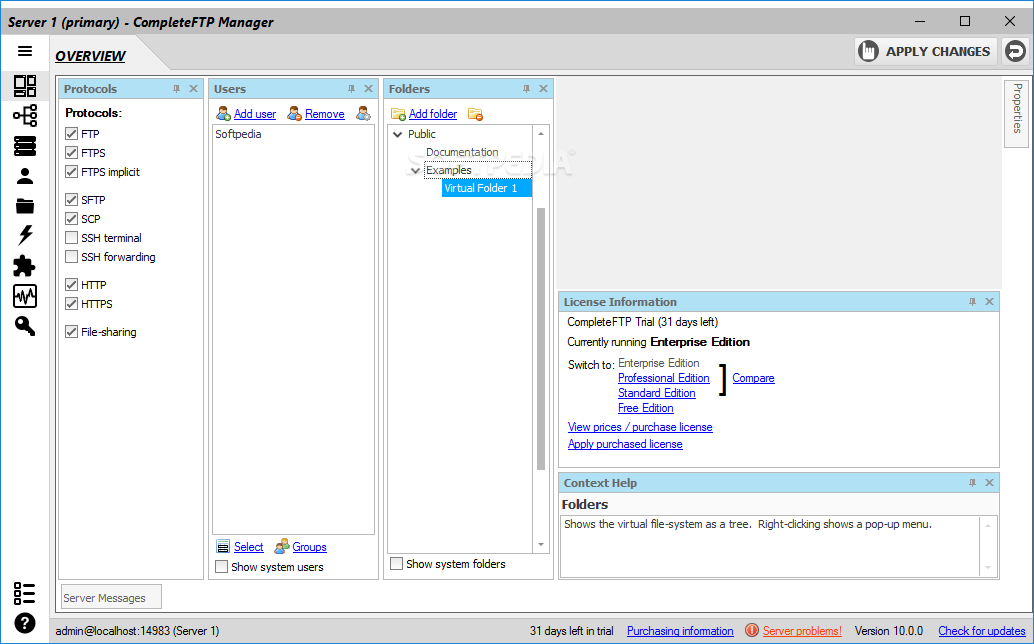Select the Documentation folder
This screenshot has height=644, width=1034.
click(x=462, y=152)
